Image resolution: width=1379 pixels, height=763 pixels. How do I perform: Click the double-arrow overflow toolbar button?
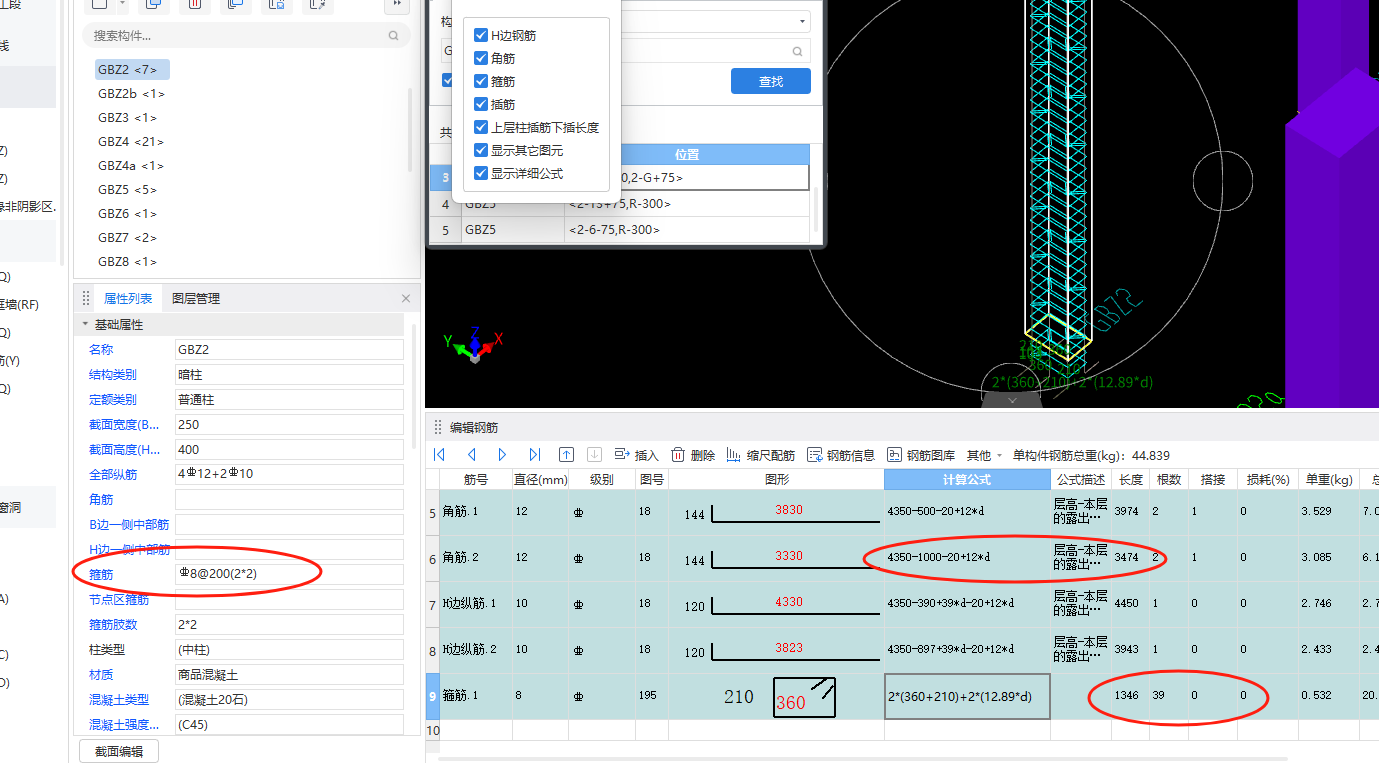[x=397, y=4]
